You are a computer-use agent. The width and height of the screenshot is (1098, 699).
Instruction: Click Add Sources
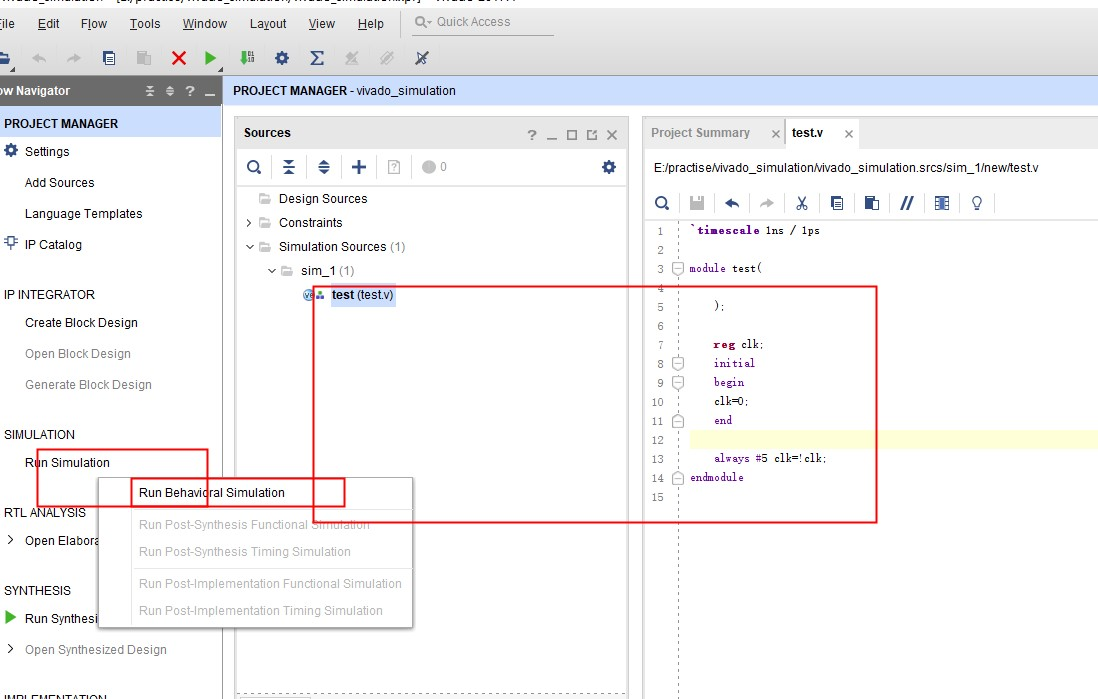pyautogui.click(x=60, y=183)
